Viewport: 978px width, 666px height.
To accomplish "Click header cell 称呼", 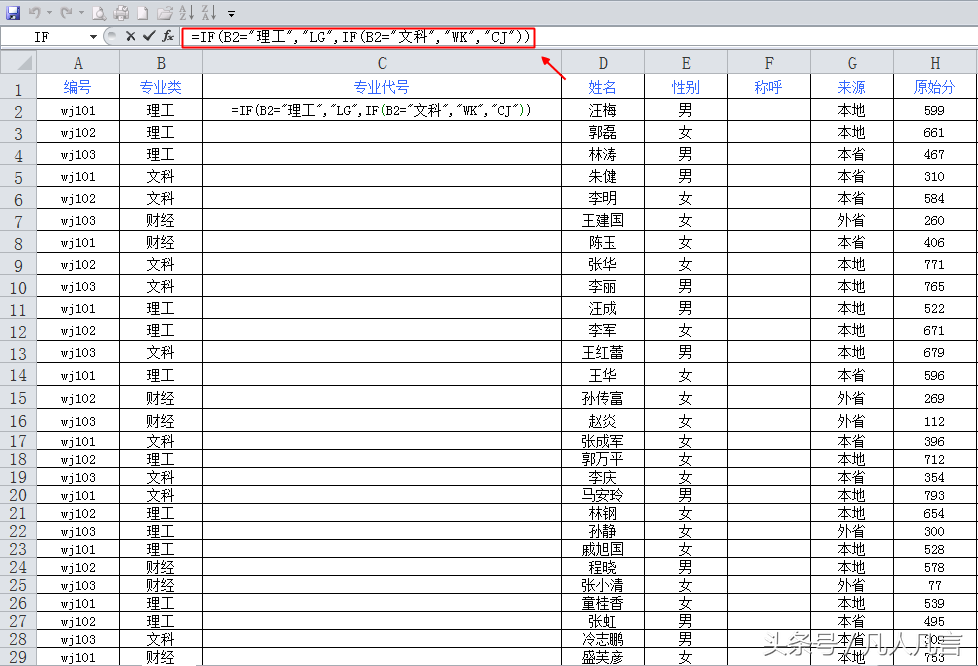I will [x=768, y=87].
